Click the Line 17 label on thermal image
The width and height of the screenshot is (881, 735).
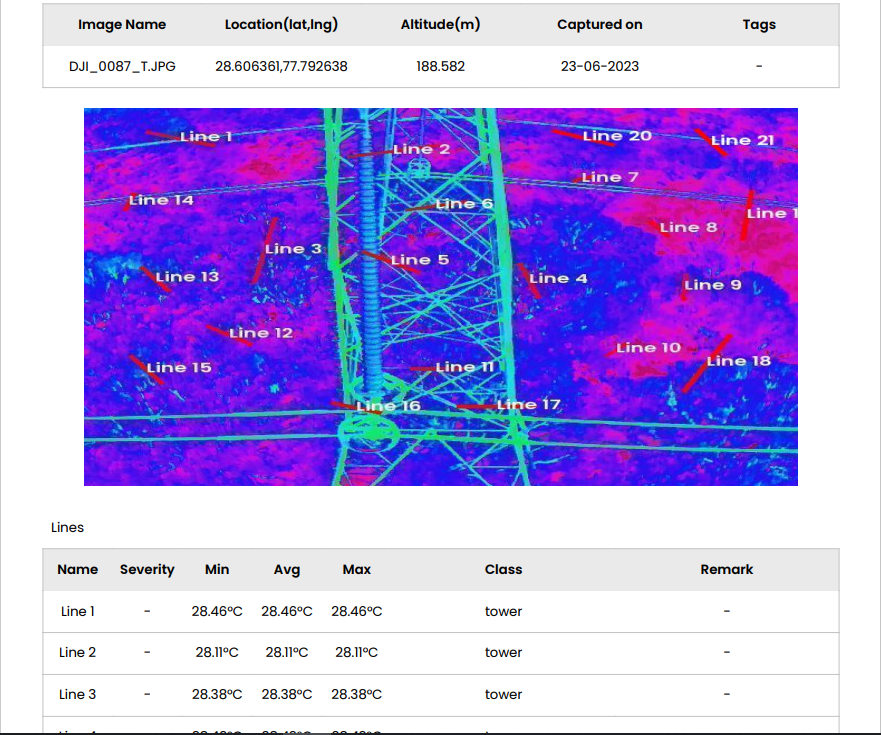click(x=528, y=405)
